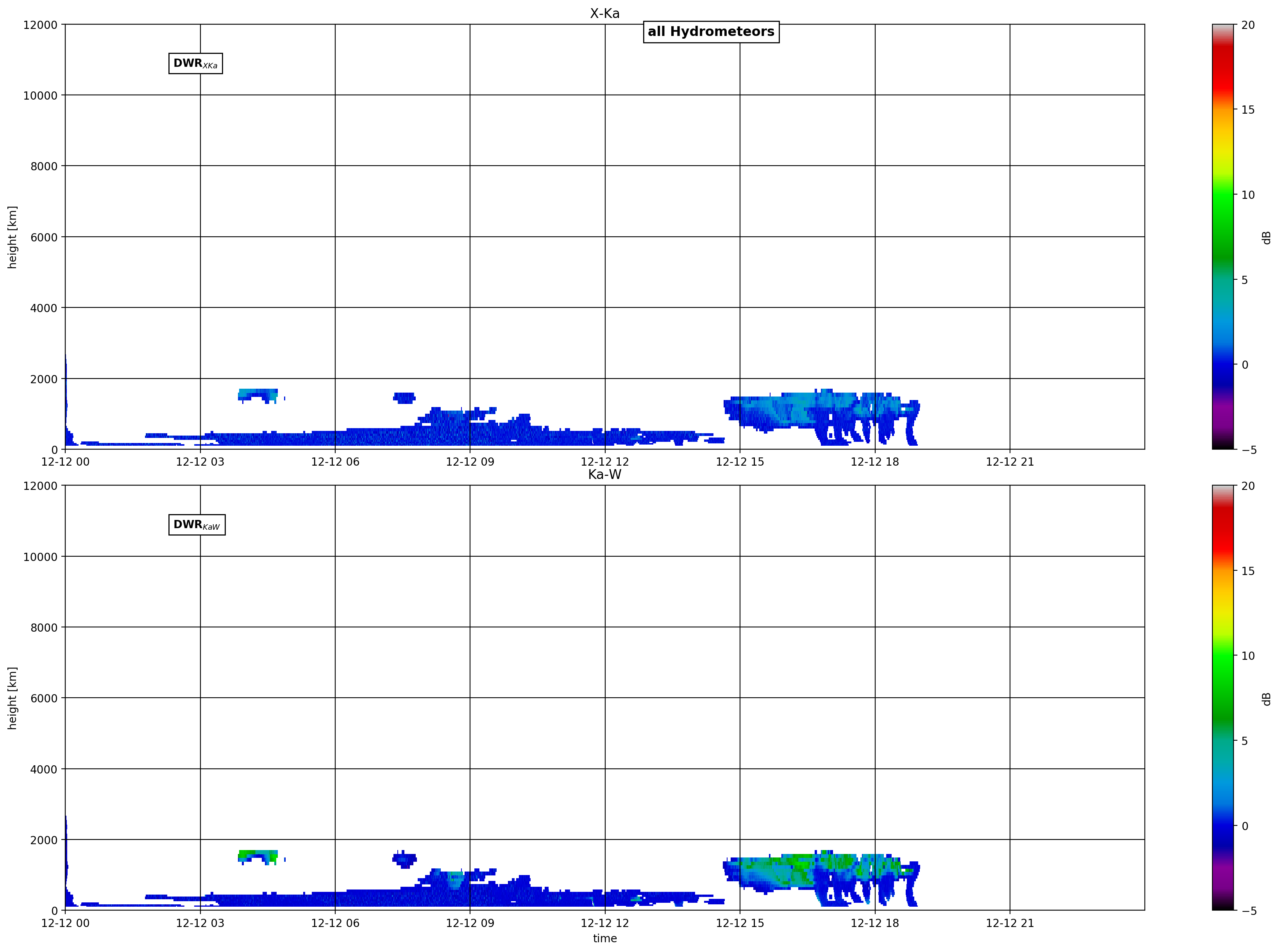
Task: Click the "10000" y-tick on Ka-W plot
Action: pyautogui.click(x=40, y=557)
